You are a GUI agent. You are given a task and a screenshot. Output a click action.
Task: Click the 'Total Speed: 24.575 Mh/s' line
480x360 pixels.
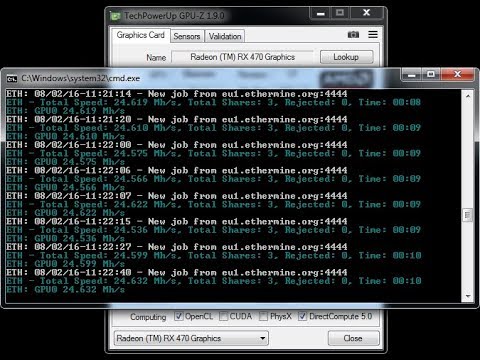[213, 153]
